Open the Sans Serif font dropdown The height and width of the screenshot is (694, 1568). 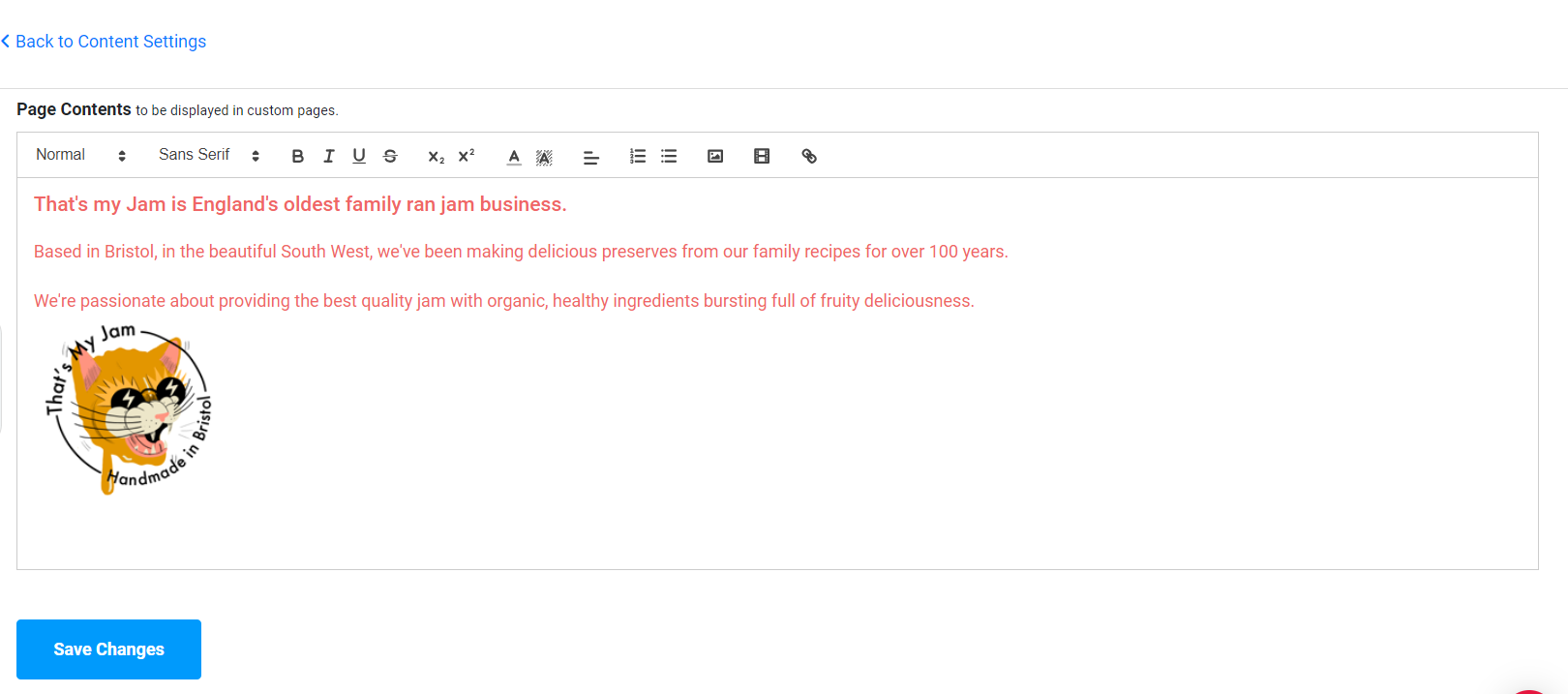pyautogui.click(x=209, y=155)
